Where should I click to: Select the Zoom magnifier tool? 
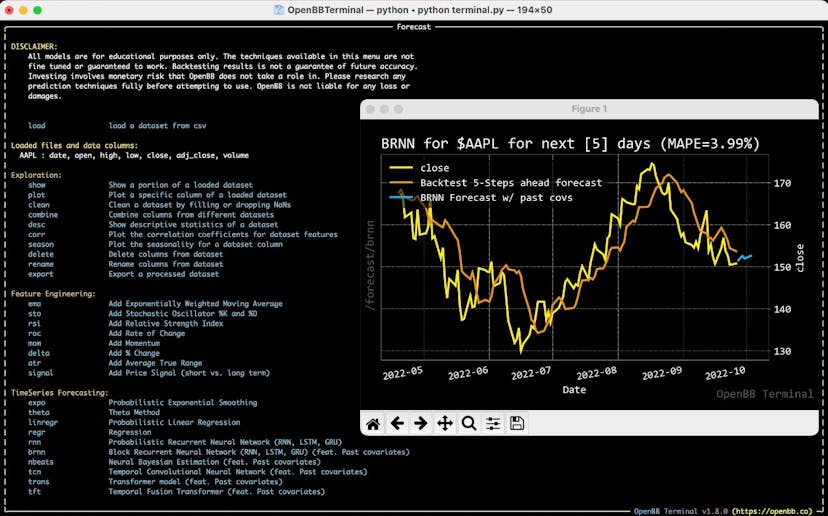point(469,423)
